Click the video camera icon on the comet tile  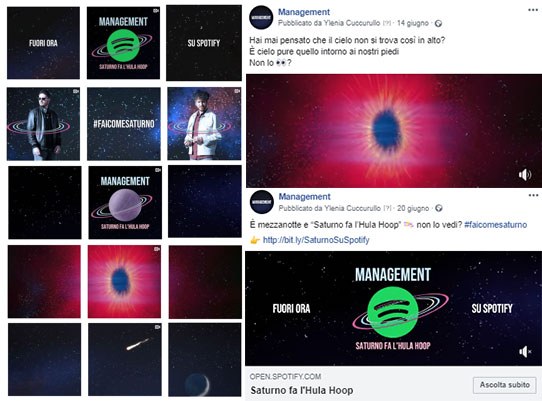pos(157,327)
